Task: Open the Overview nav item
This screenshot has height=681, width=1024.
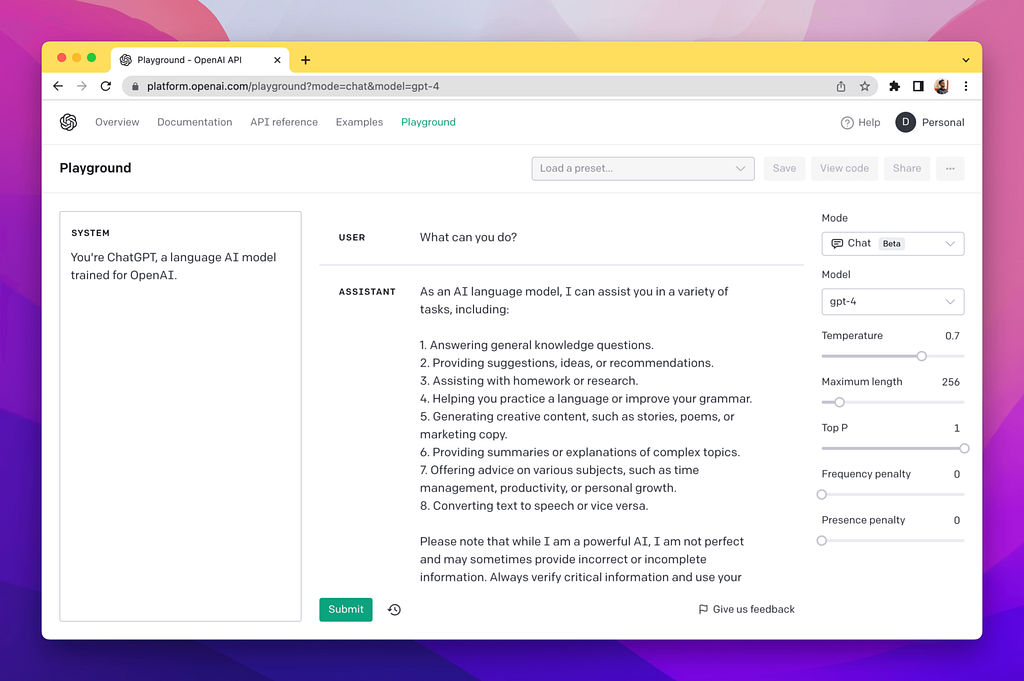Action: 117,122
